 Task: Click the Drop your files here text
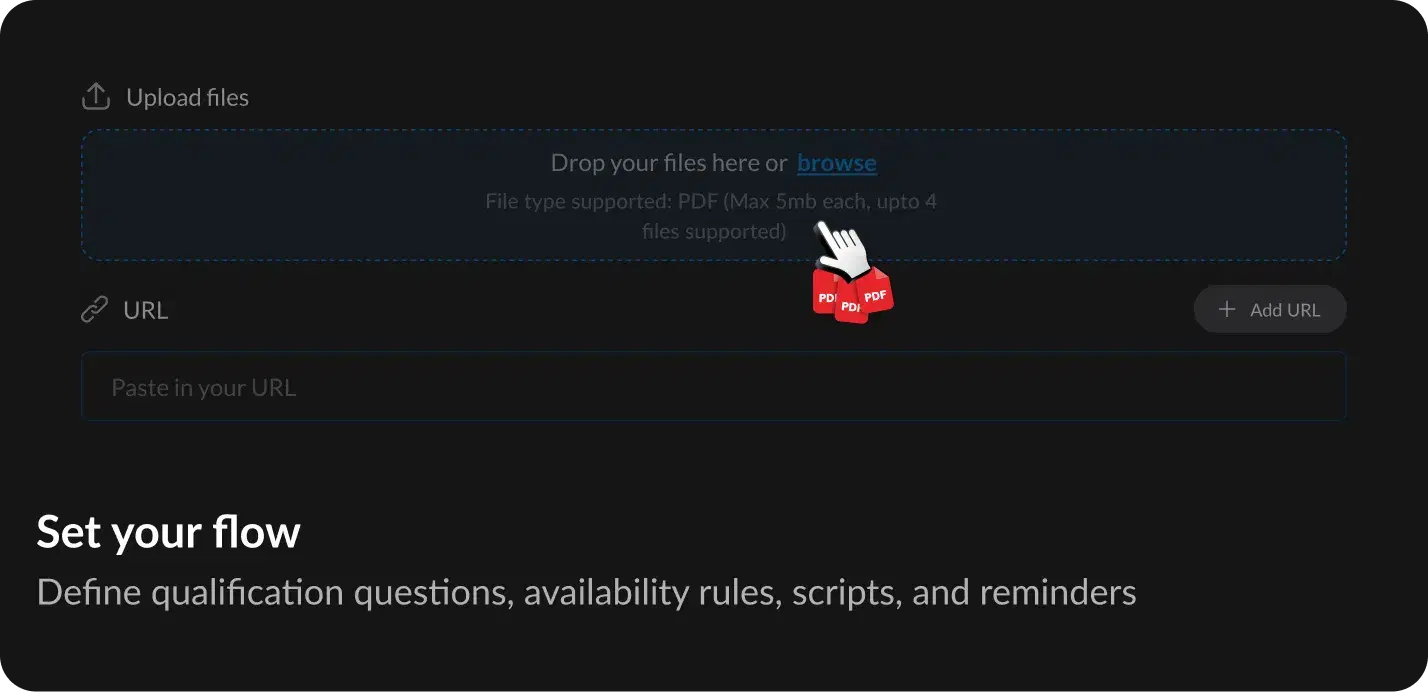pos(669,163)
